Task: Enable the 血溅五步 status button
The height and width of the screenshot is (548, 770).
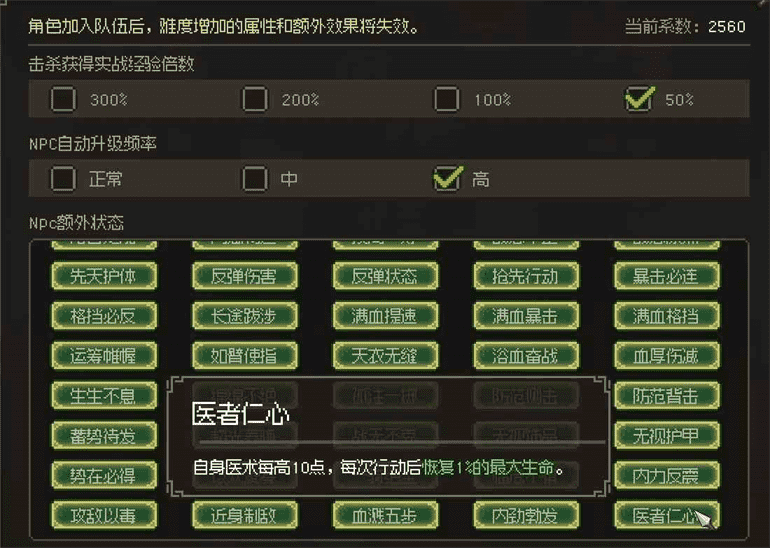Action: 385,515
